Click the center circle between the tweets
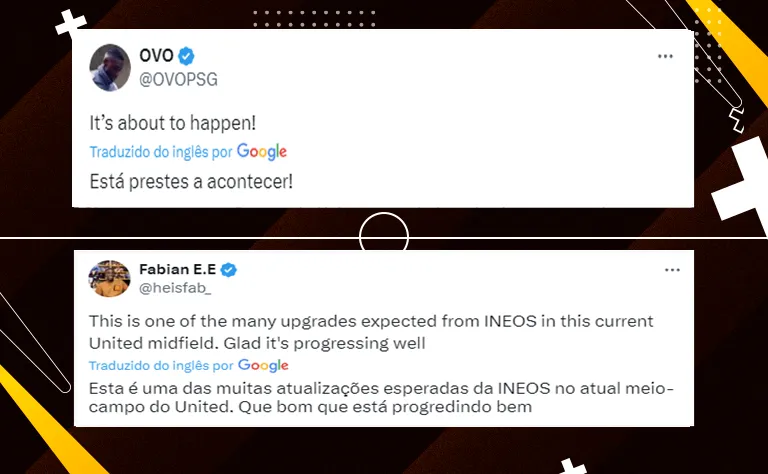Image resolution: width=768 pixels, height=474 pixels. [x=384, y=237]
